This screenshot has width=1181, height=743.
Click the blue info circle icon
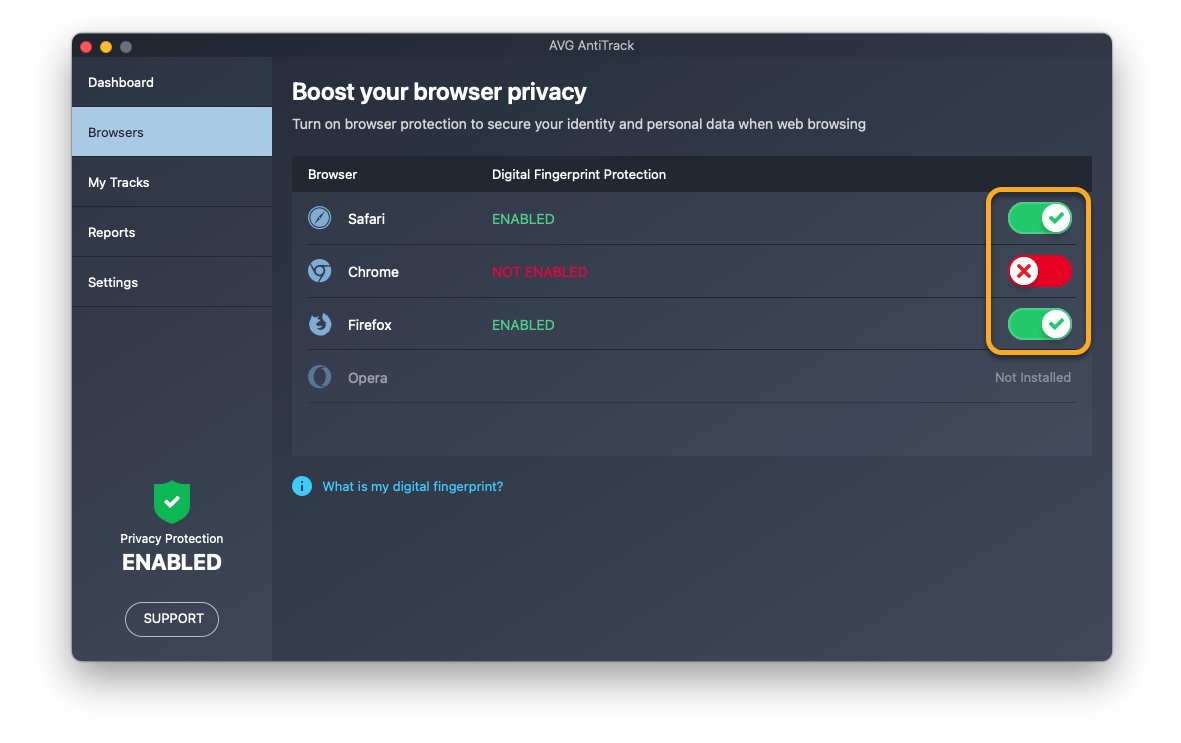click(302, 486)
